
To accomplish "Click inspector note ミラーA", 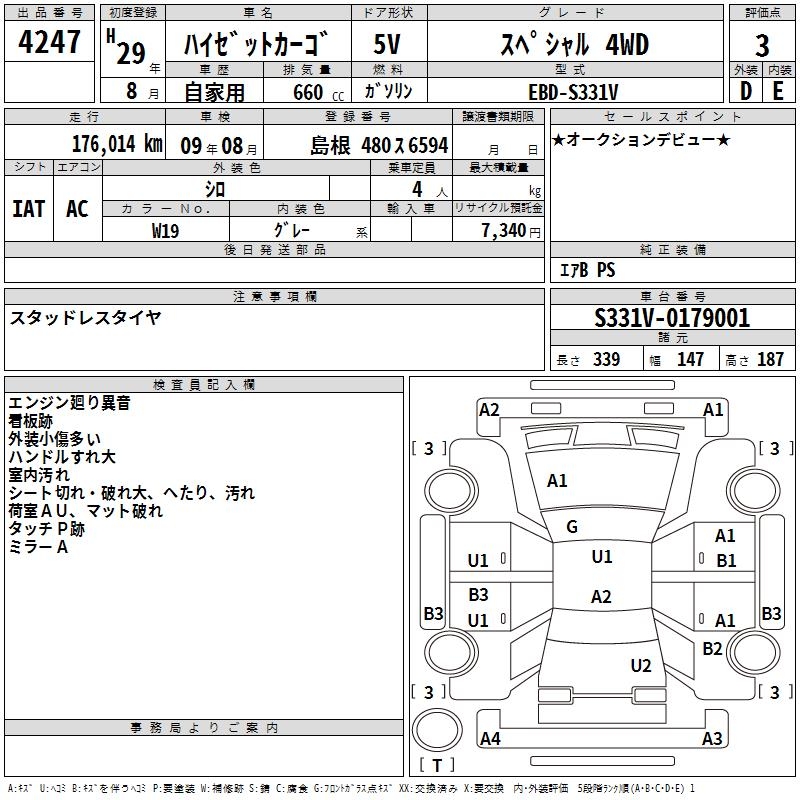I will [x=38, y=547].
